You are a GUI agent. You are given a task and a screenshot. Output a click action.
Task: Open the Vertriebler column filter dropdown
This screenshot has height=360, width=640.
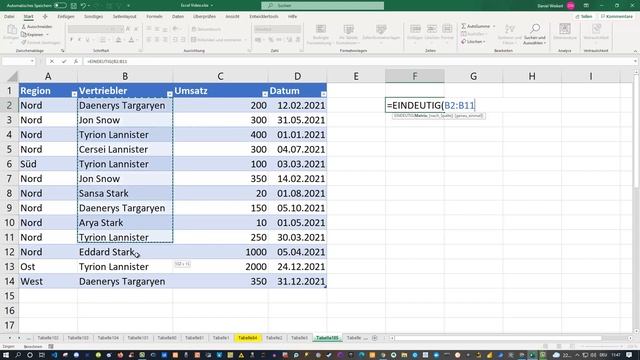[169, 94]
